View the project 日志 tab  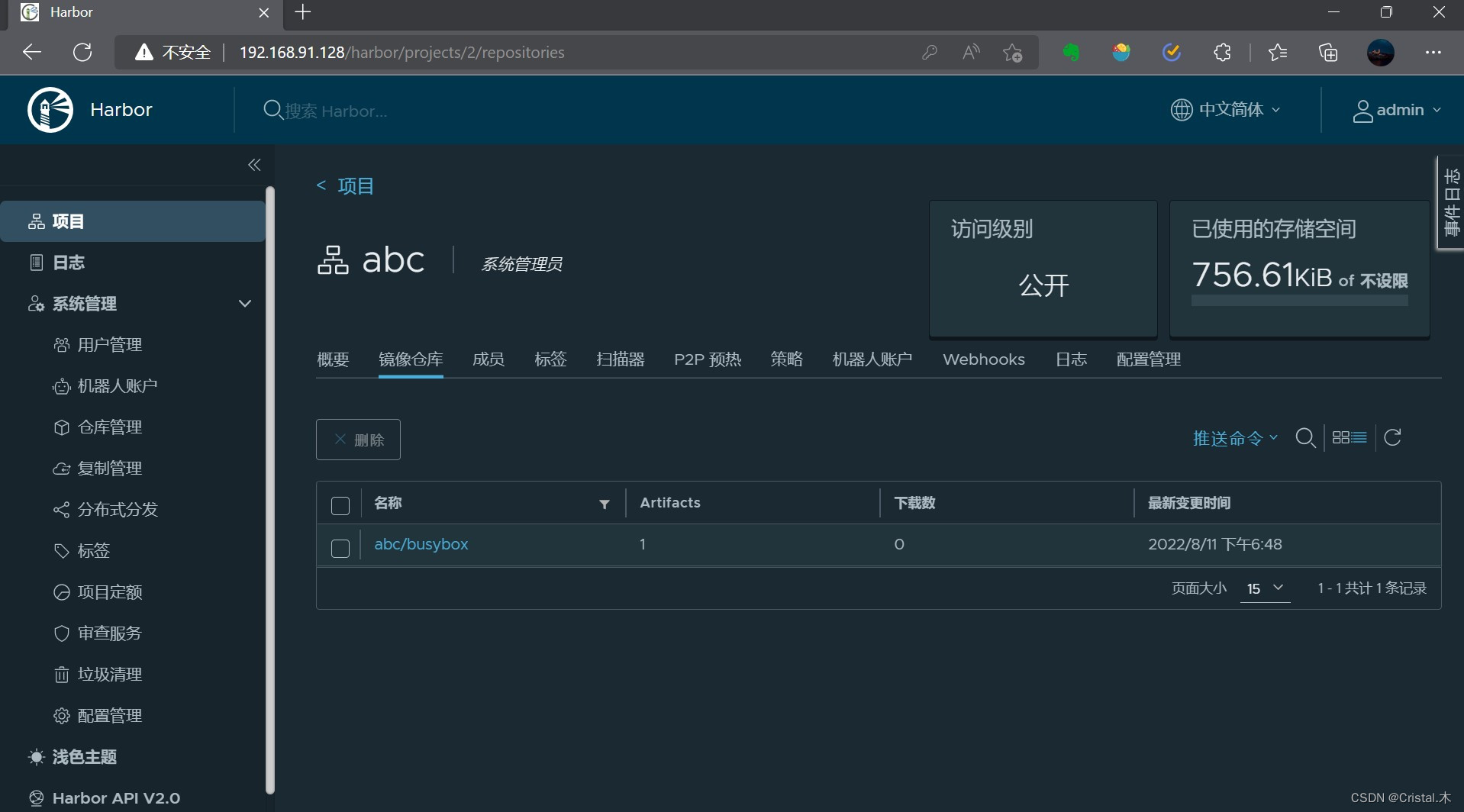pos(1071,359)
